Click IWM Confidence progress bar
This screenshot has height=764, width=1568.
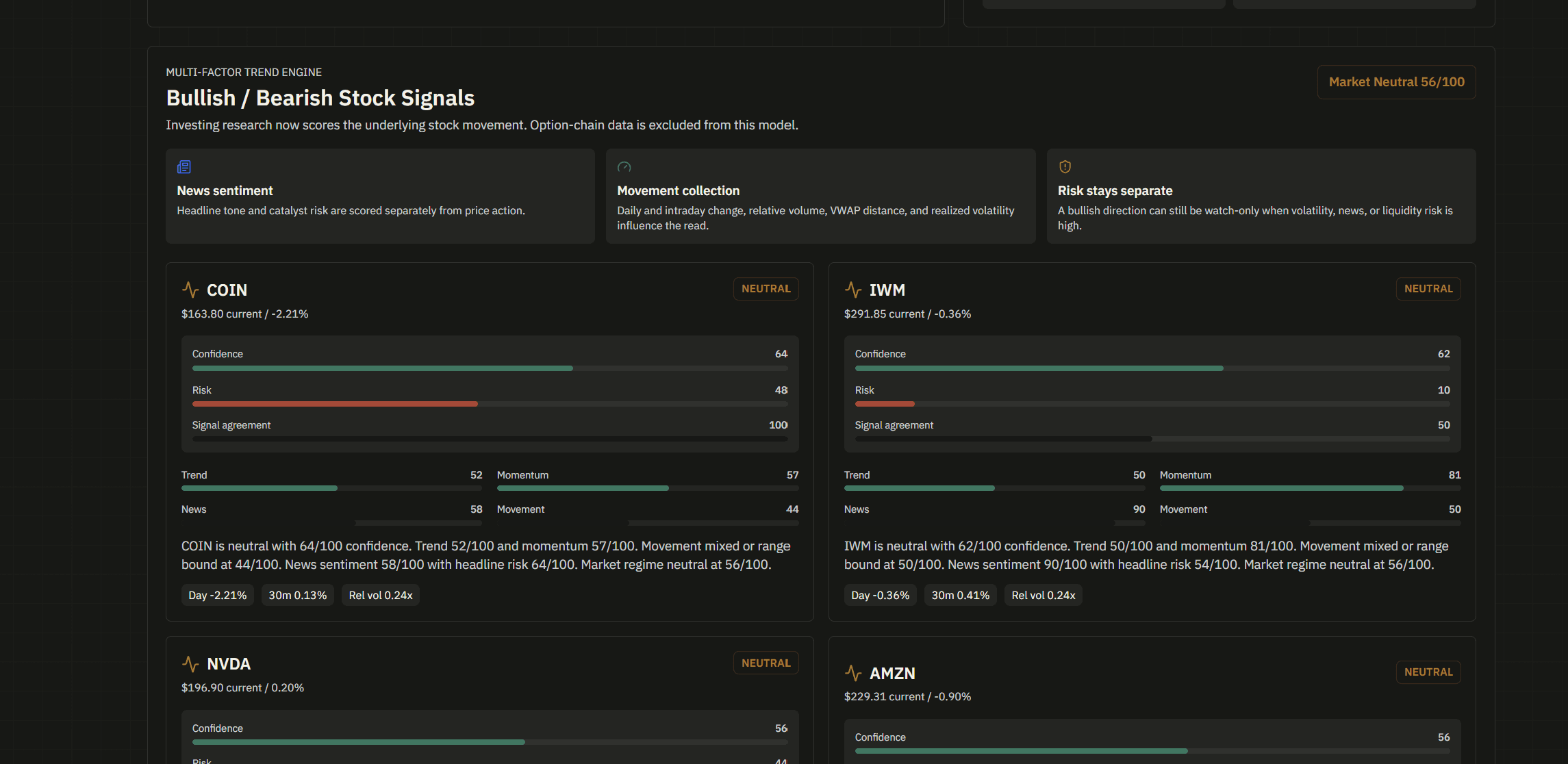[x=1152, y=368]
